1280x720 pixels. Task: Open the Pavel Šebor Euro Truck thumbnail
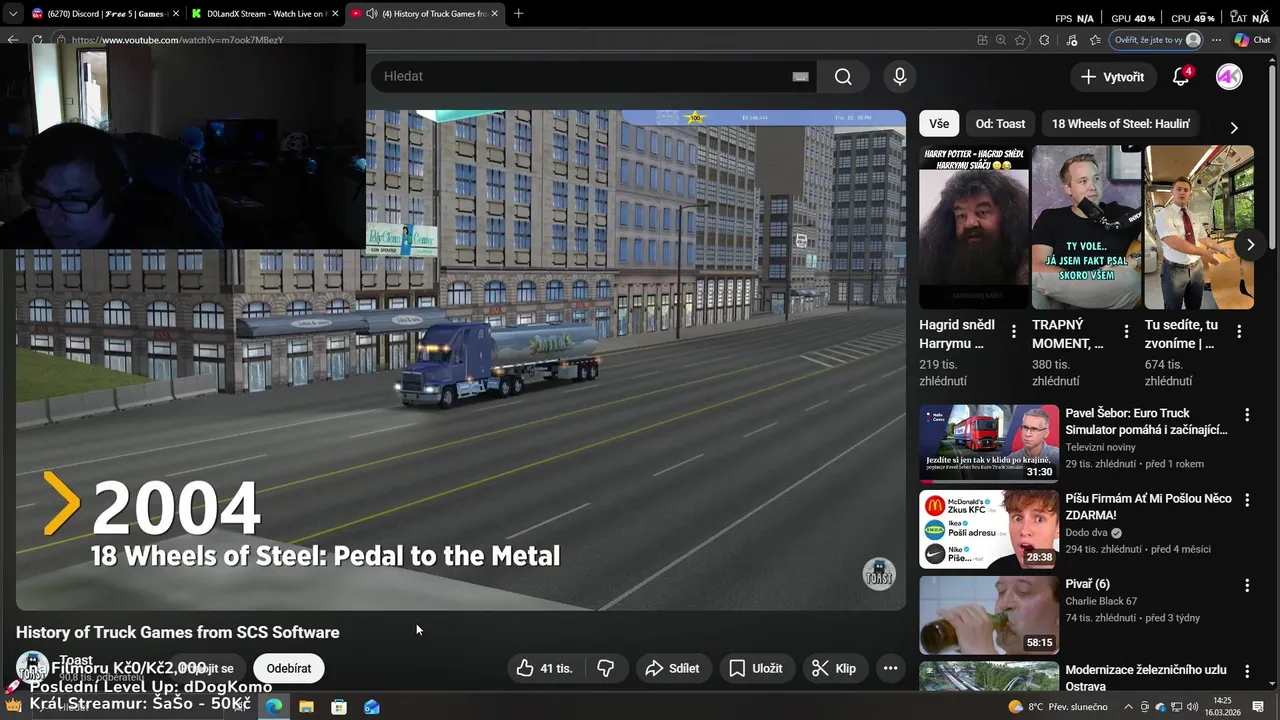(x=989, y=443)
